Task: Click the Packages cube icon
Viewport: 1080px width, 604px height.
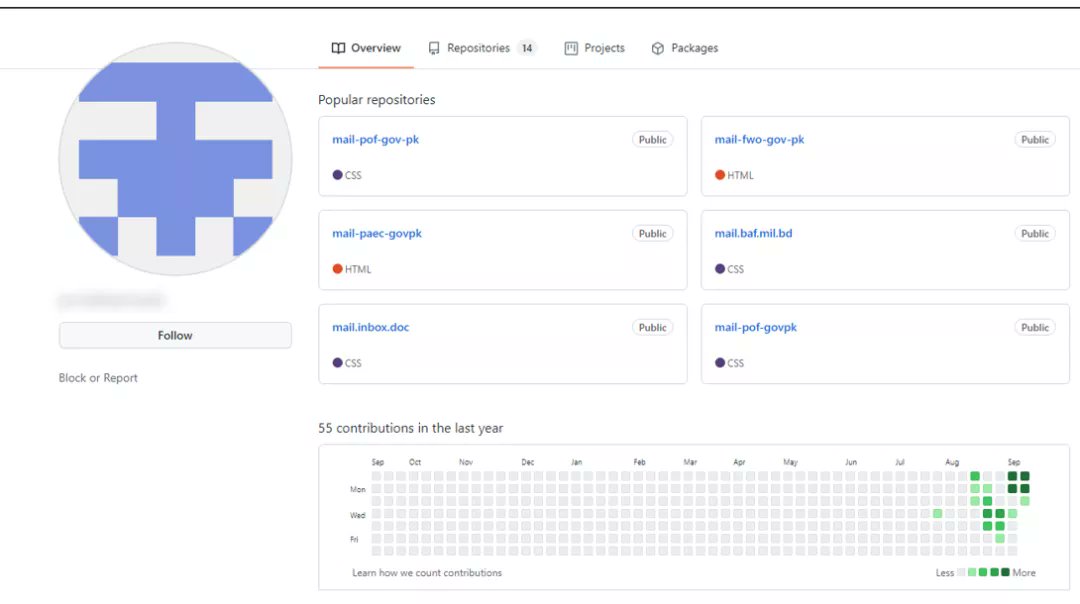Action: pyautogui.click(x=658, y=48)
